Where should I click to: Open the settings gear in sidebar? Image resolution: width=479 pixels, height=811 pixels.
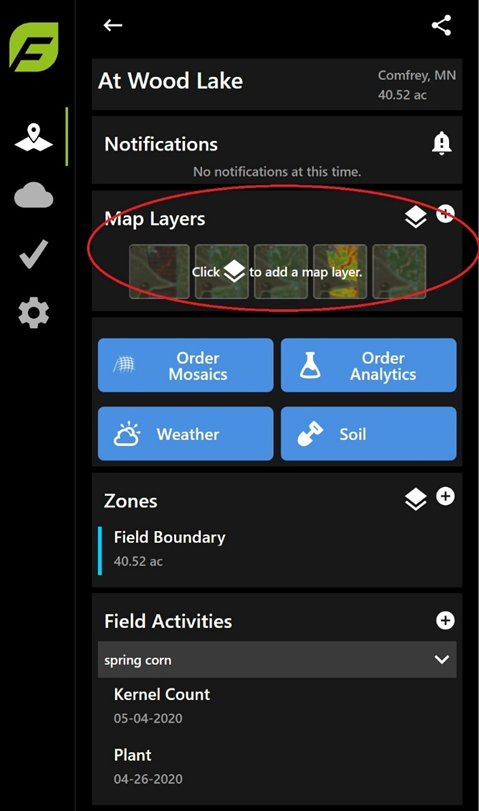(x=34, y=312)
